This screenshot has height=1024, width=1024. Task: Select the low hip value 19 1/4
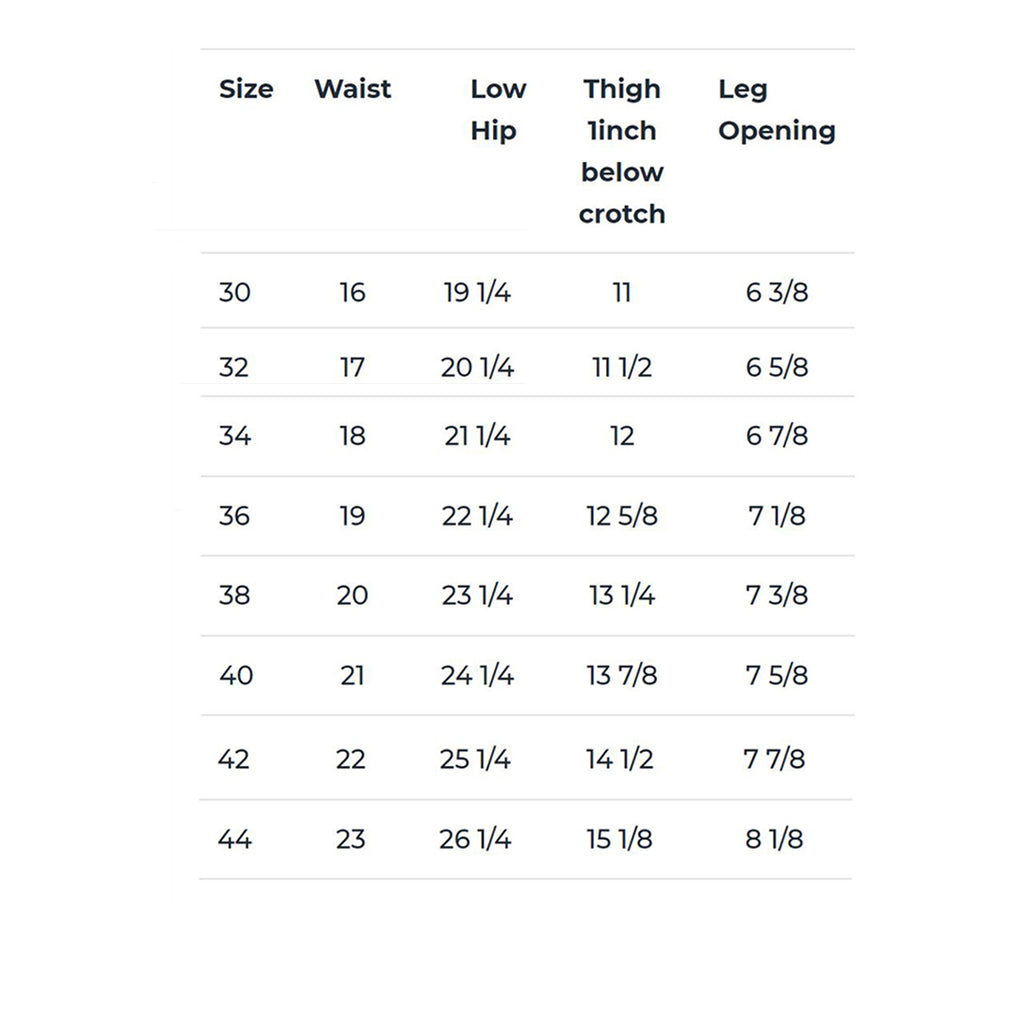477,293
